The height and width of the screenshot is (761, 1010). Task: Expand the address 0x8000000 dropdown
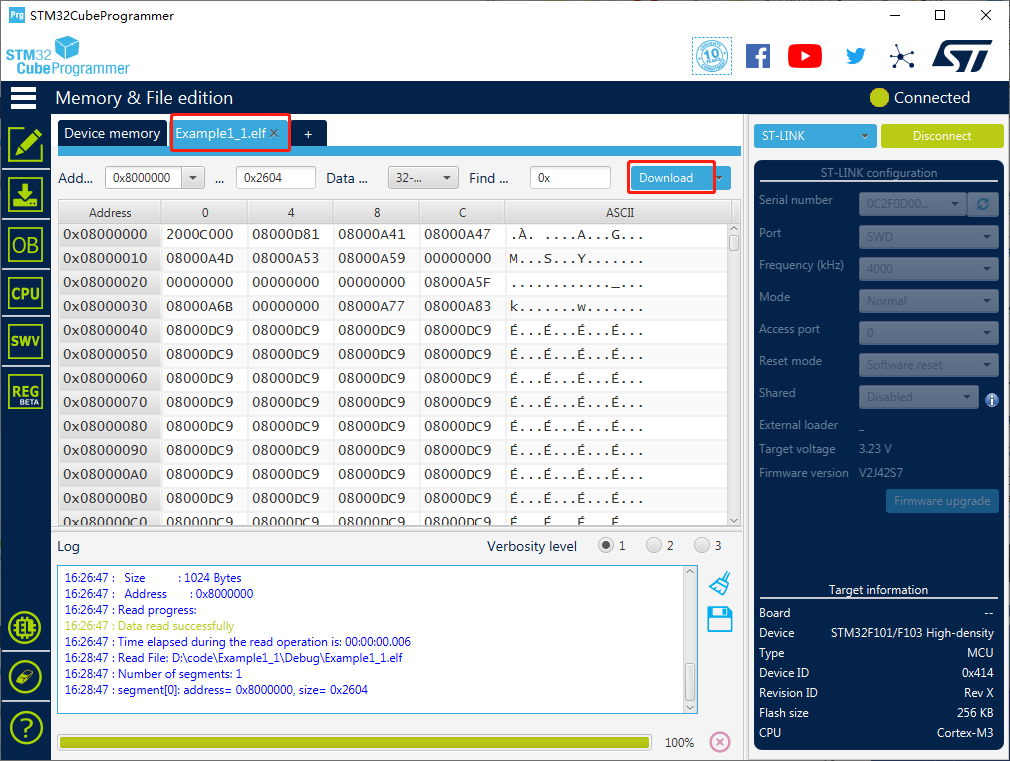point(193,178)
